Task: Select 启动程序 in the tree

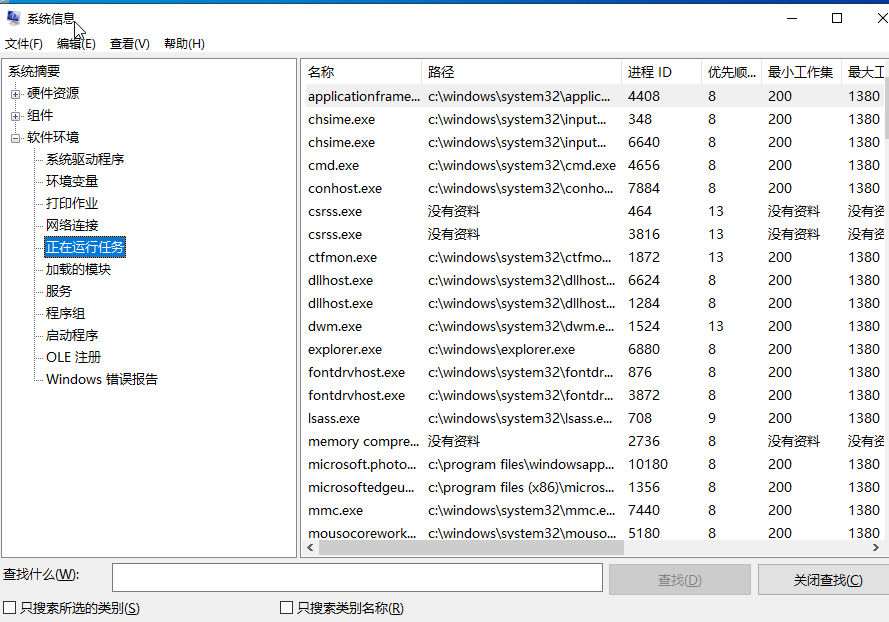Action: (x=72, y=336)
